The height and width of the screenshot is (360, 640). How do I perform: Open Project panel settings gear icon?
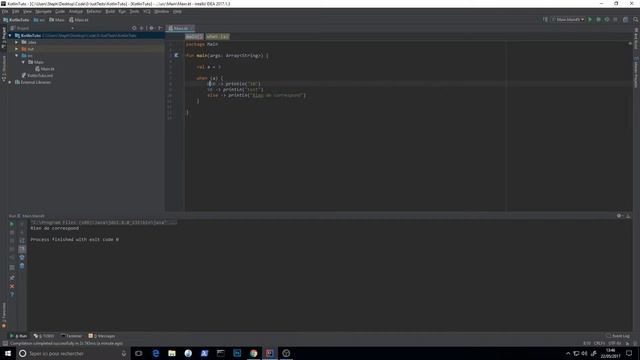(x=151, y=28)
